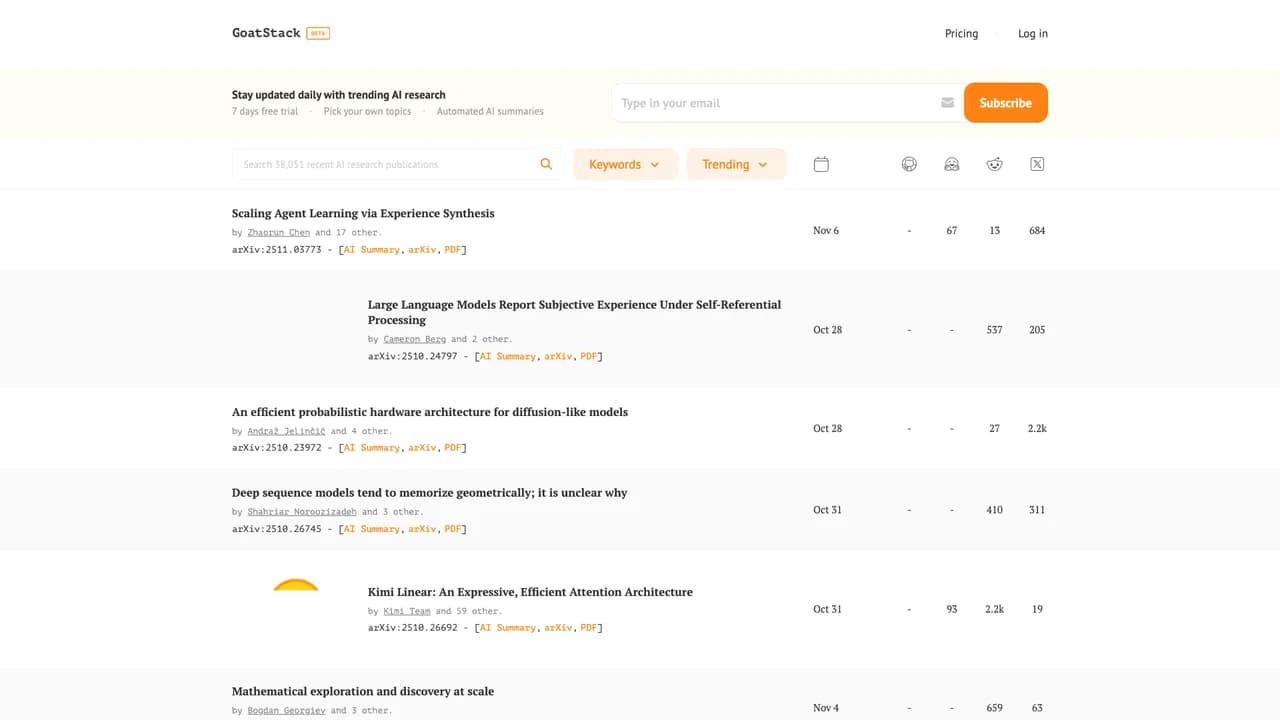Screen dimensions: 1280x720
Task: Click the GoatStack logo
Action: tap(266, 33)
